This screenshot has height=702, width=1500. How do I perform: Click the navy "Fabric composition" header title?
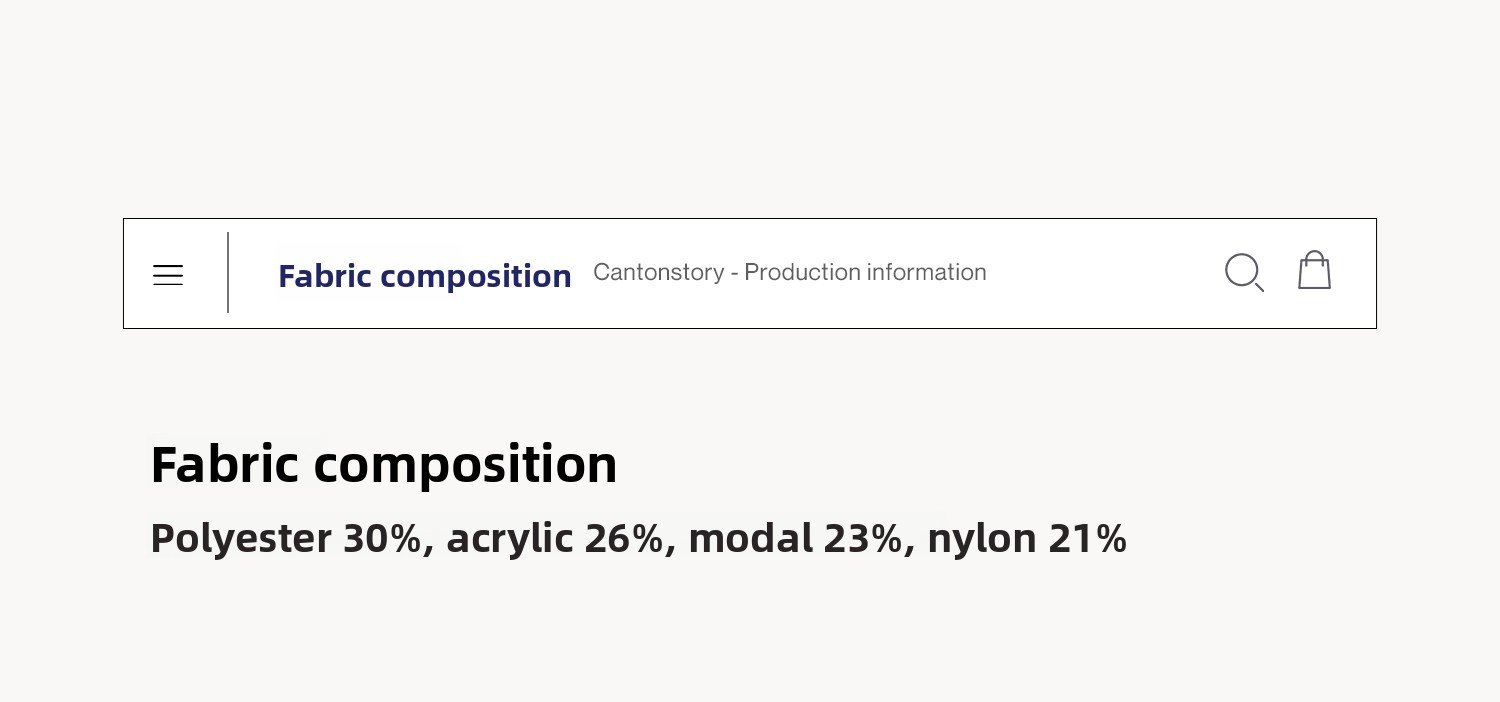pyautogui.click(x=424, y=276)
